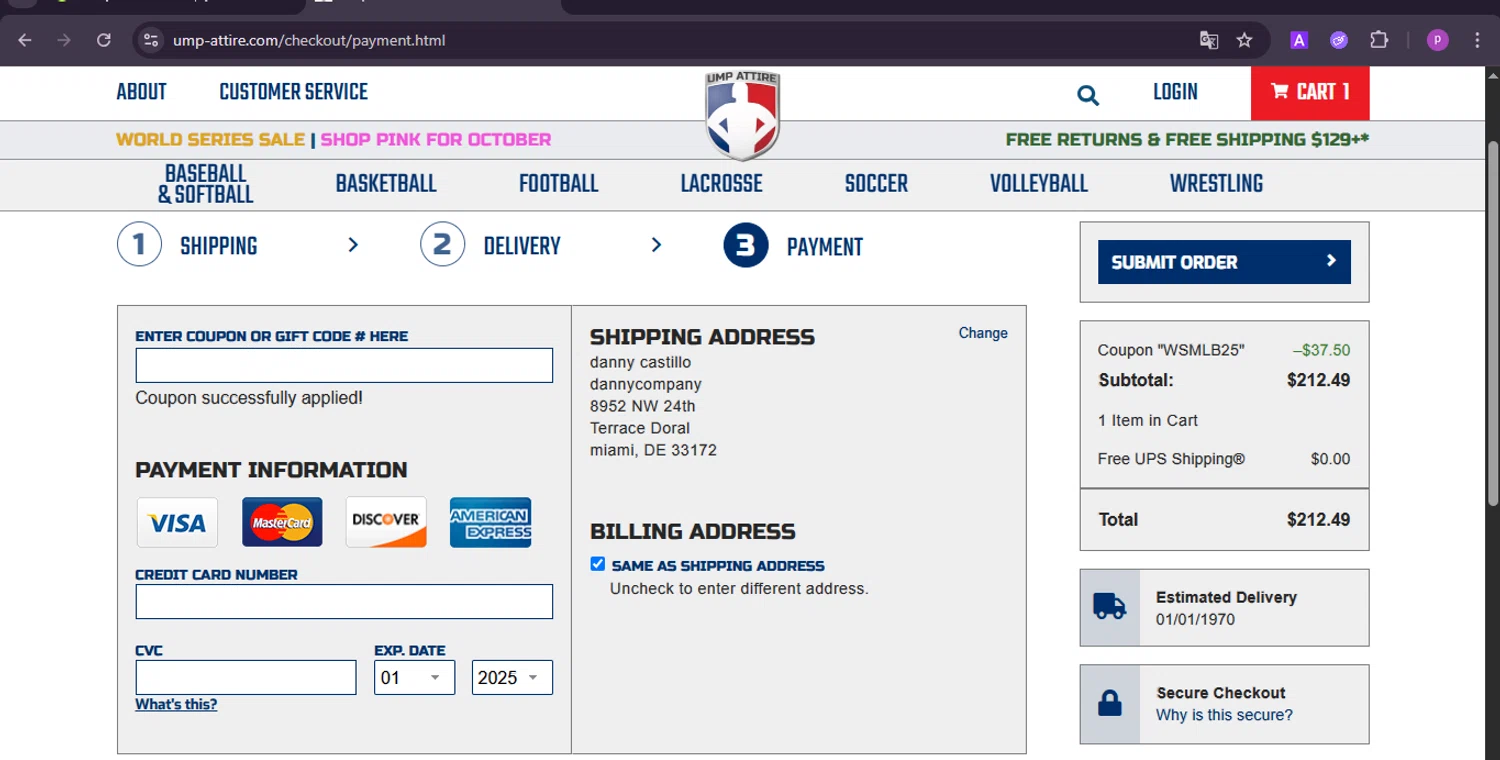
Task: Open the expiration month dropdown
Action: (x=415, y=677)
